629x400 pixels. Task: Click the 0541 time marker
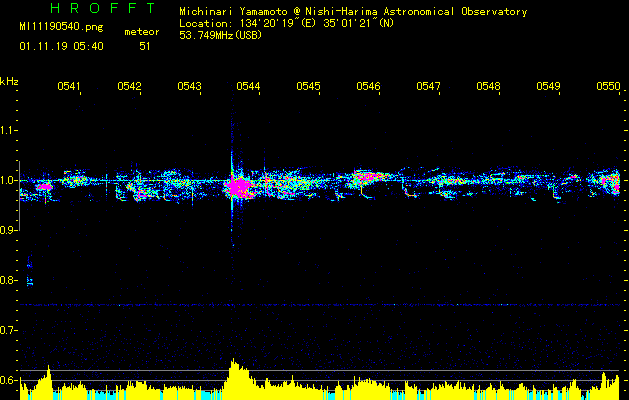(69, 86)
